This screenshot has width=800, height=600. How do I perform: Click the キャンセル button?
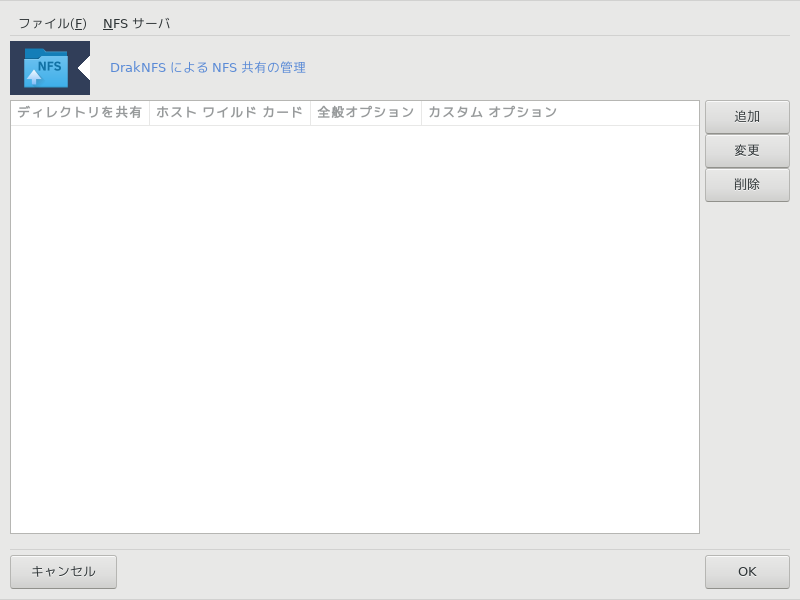coord(63,571)
